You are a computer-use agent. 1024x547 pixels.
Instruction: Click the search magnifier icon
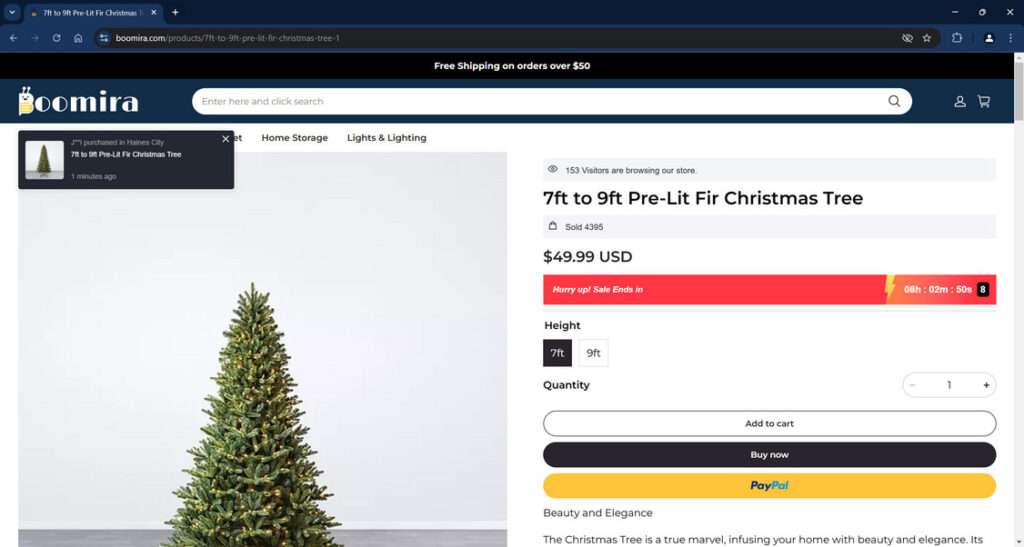pos(894,101)
